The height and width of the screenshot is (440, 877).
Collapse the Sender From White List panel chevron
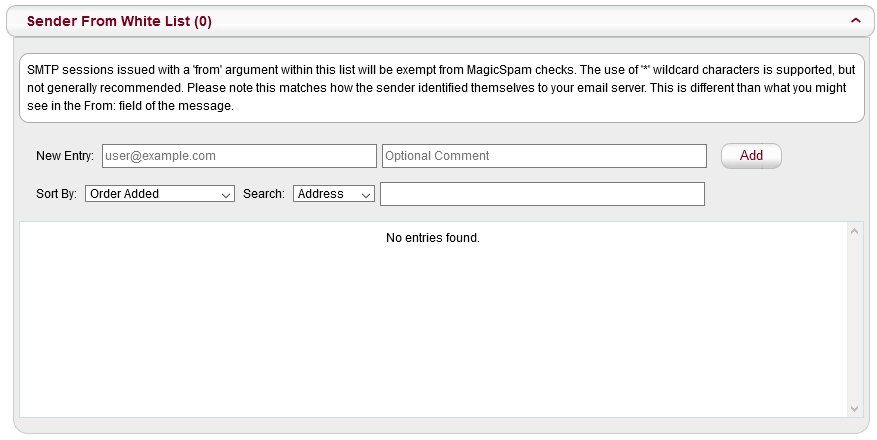click(855, 20)
